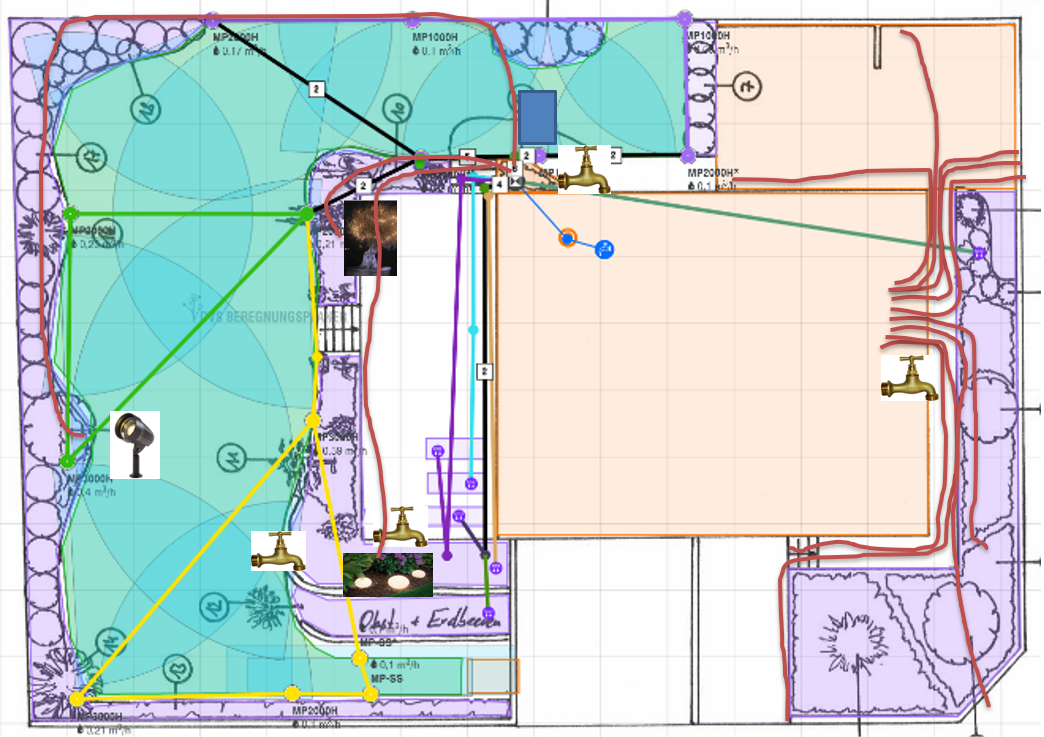Click the pipe label numbered 6
This screenshot has height=737, width=1044.
point(515,168)
